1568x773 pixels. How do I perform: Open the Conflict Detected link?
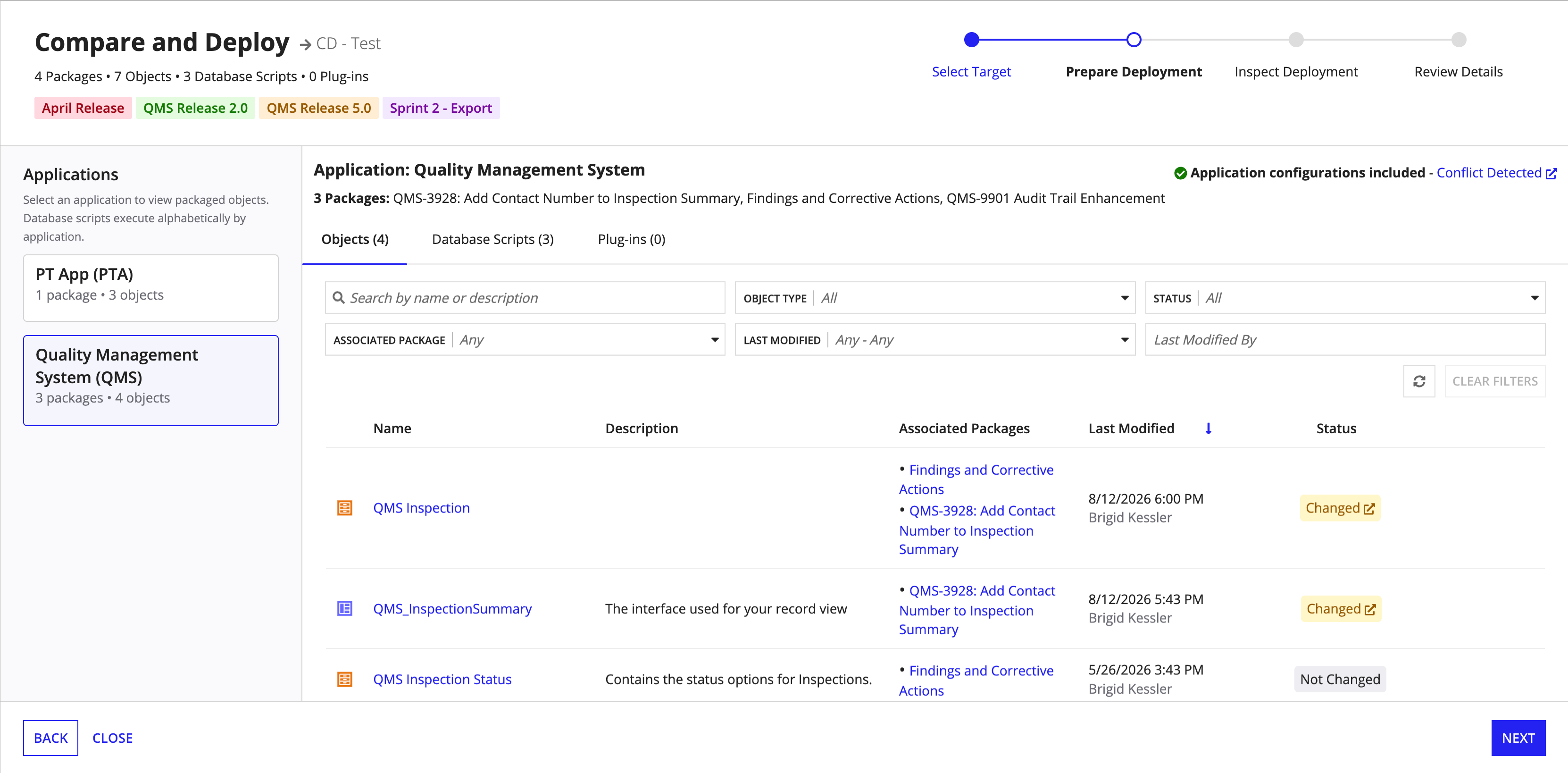coord(1488,173)
